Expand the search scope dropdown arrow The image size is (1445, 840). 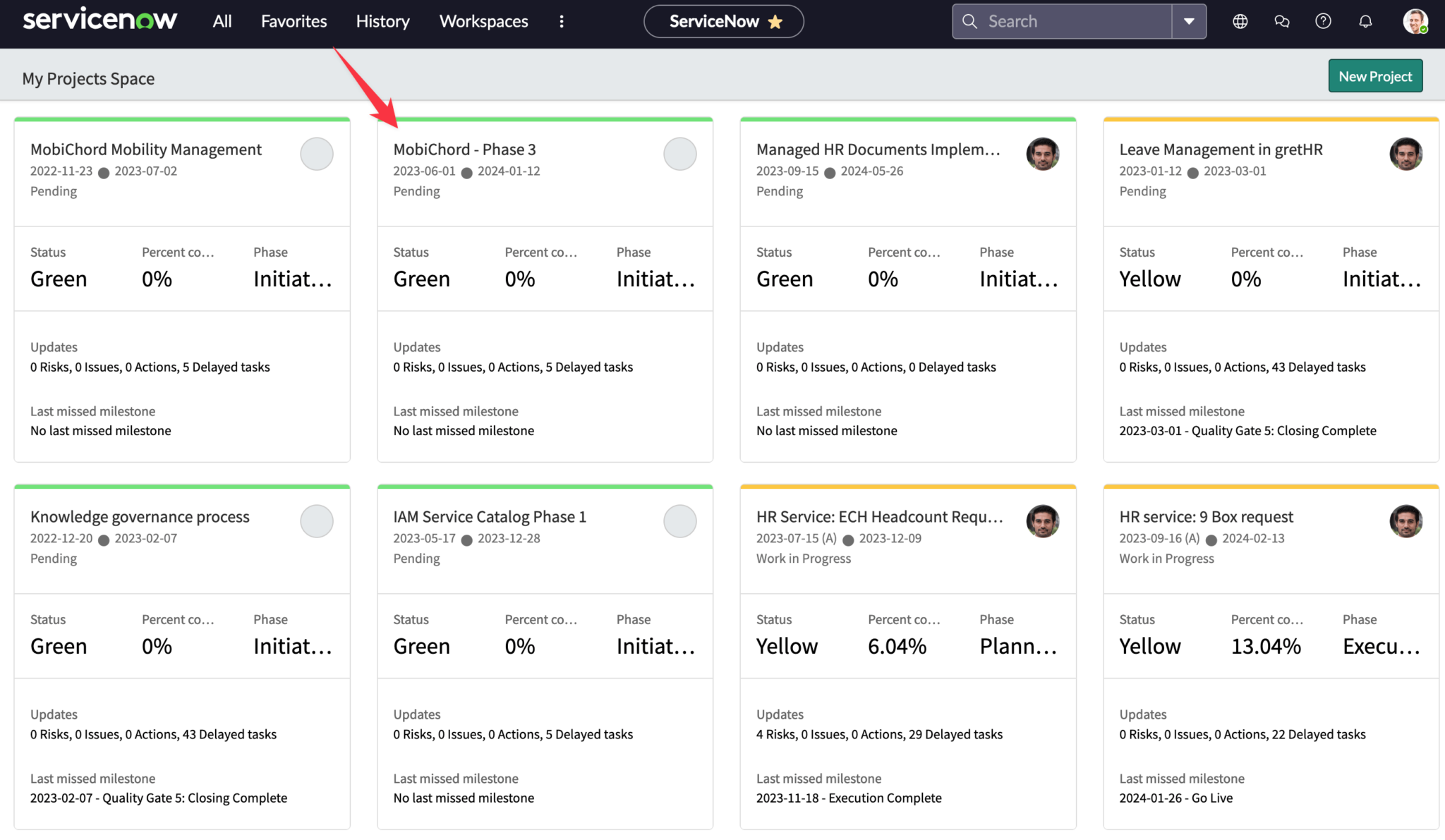[x=1189, y=21]
